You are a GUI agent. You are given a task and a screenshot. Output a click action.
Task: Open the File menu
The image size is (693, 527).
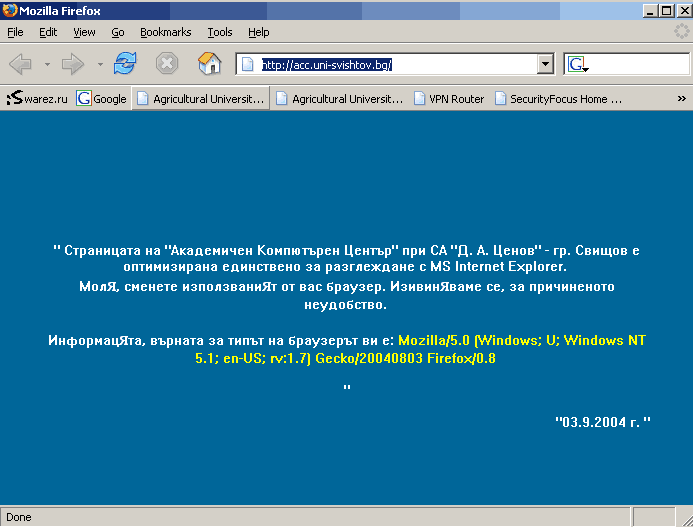(x=15, y=32)
